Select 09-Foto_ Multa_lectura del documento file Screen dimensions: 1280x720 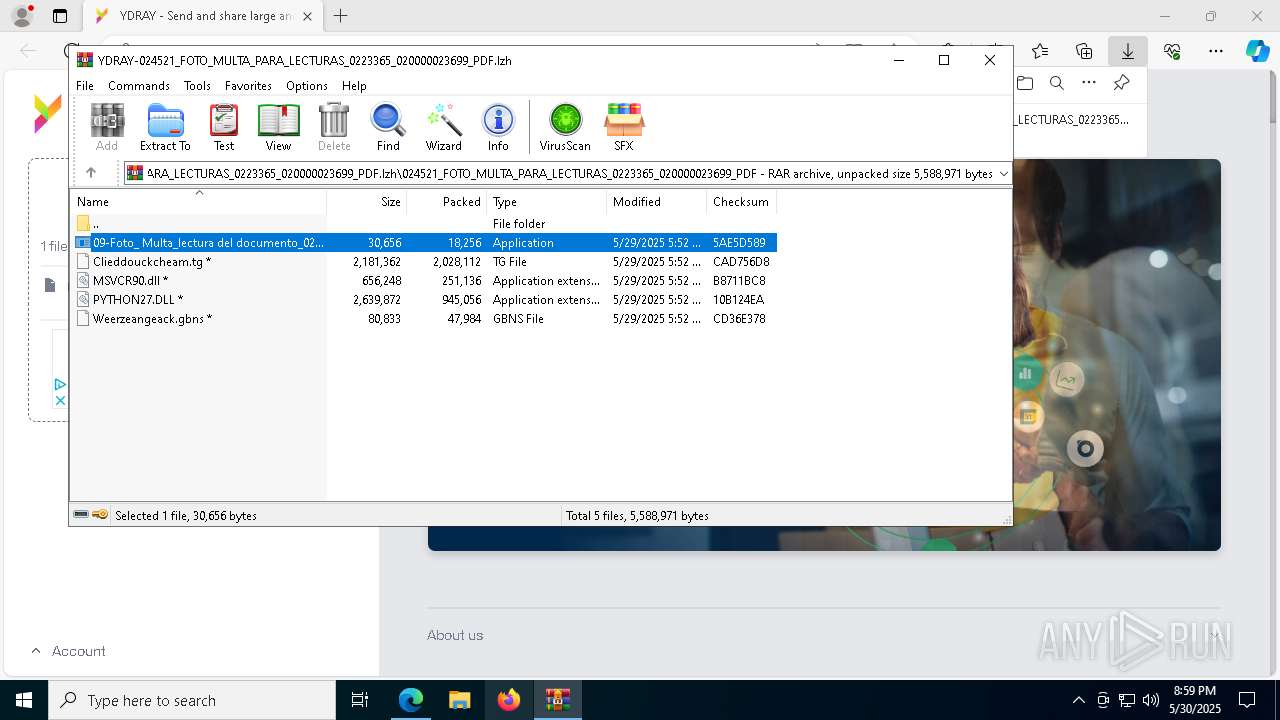click(x=423, y=243)
